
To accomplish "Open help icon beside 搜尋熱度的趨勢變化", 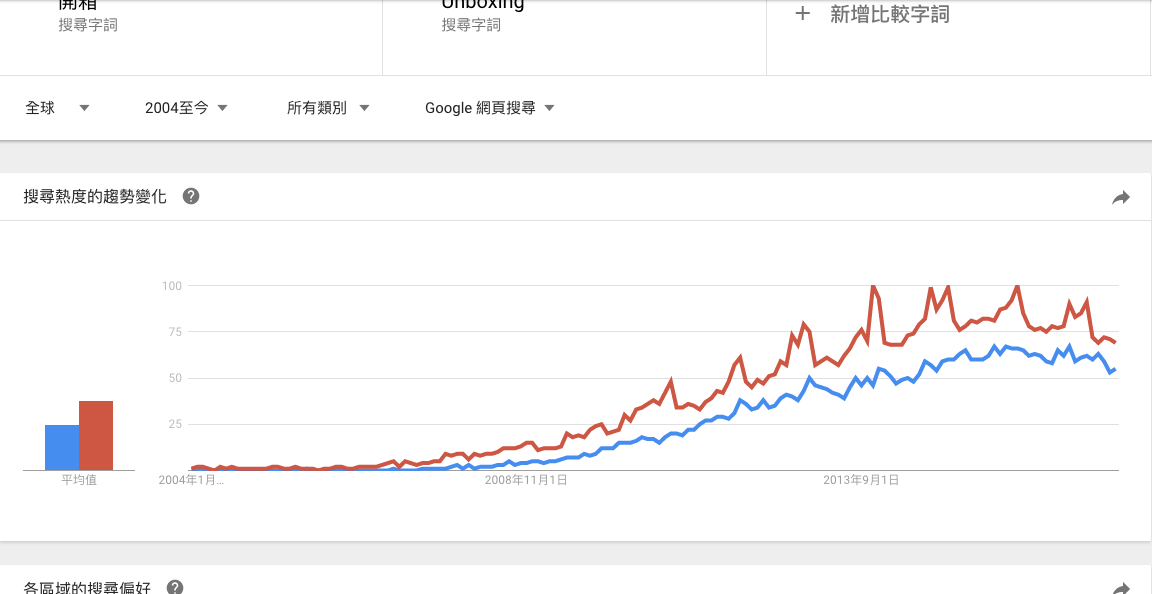I will [191, 196].
